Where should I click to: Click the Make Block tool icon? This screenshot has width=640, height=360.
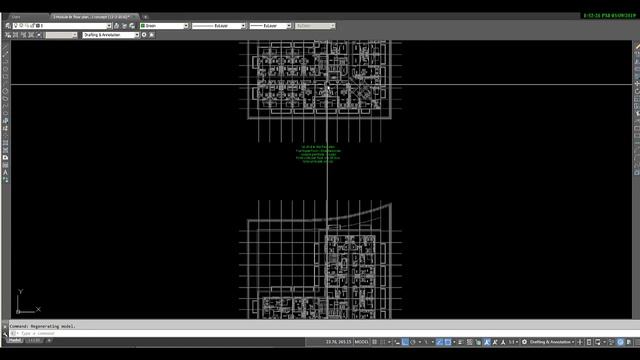(x=5, y=128)
